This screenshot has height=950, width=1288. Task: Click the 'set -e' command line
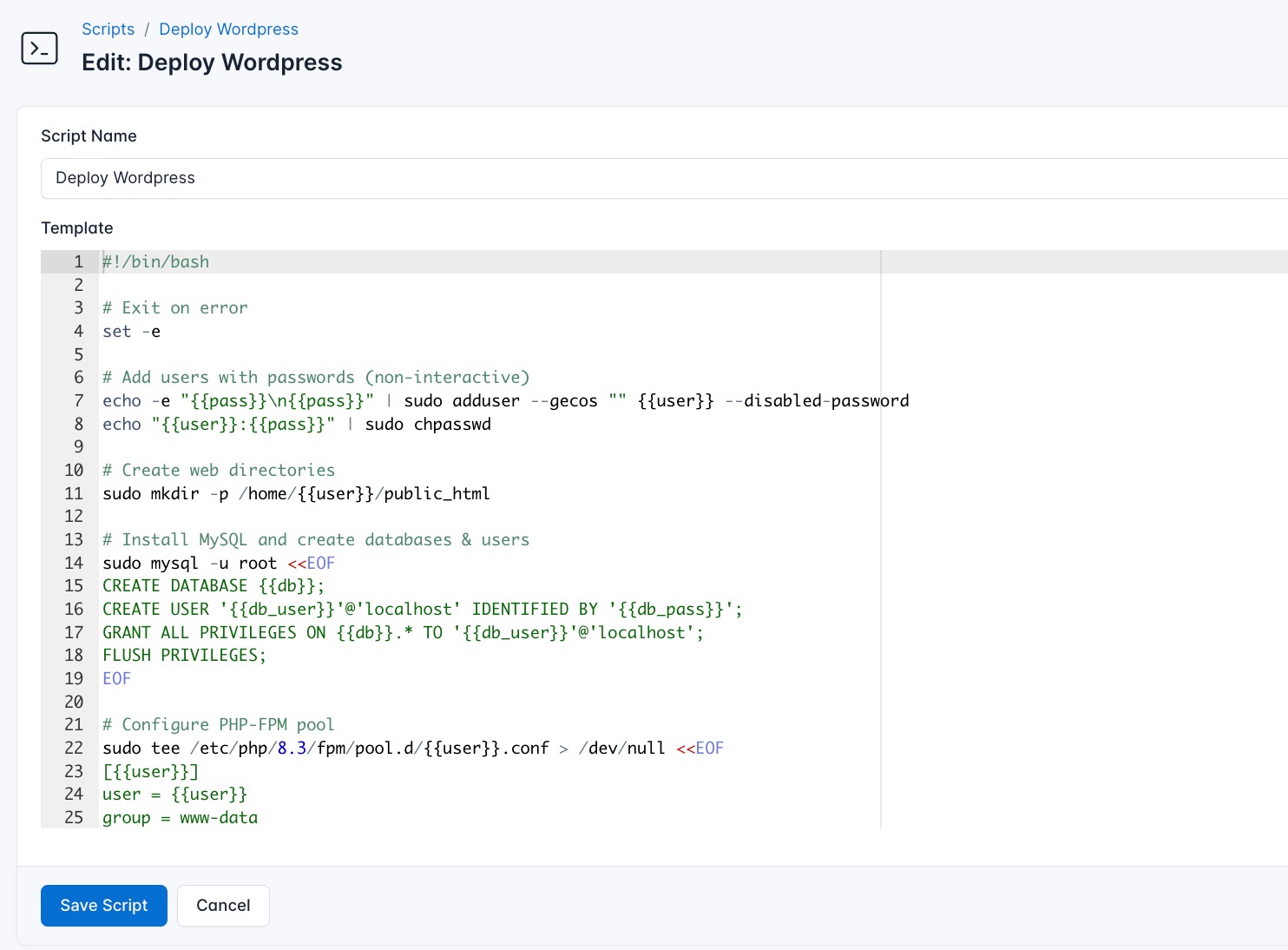[130, 331]
